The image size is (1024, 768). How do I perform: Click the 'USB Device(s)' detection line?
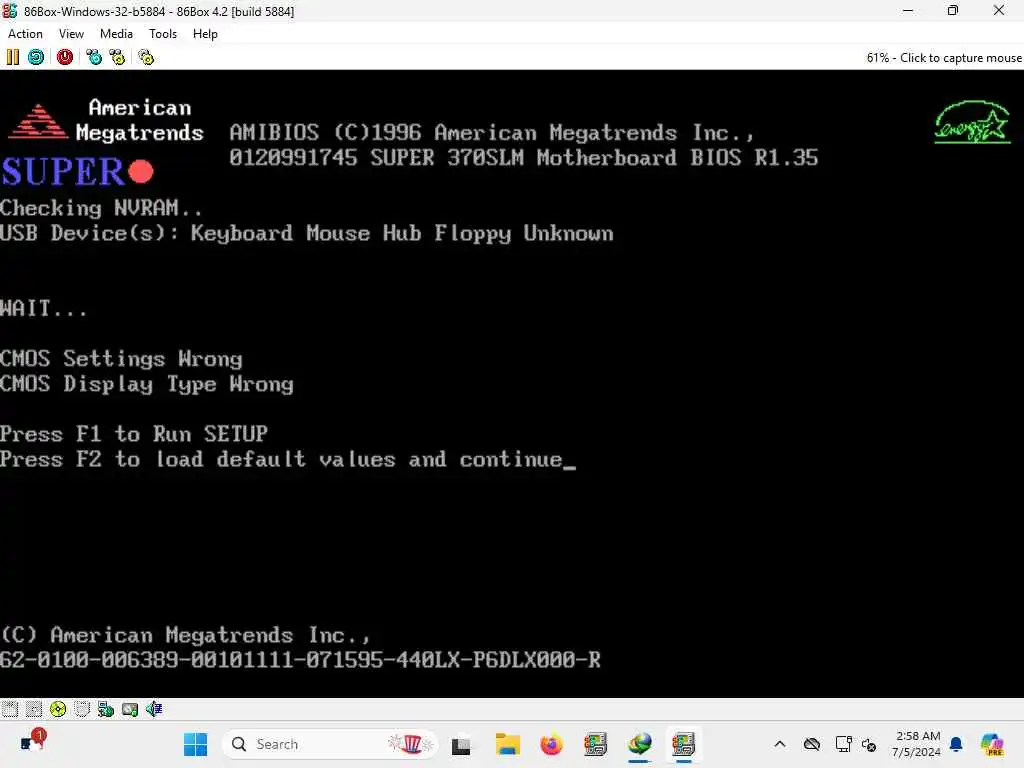(x=307, y=233)
